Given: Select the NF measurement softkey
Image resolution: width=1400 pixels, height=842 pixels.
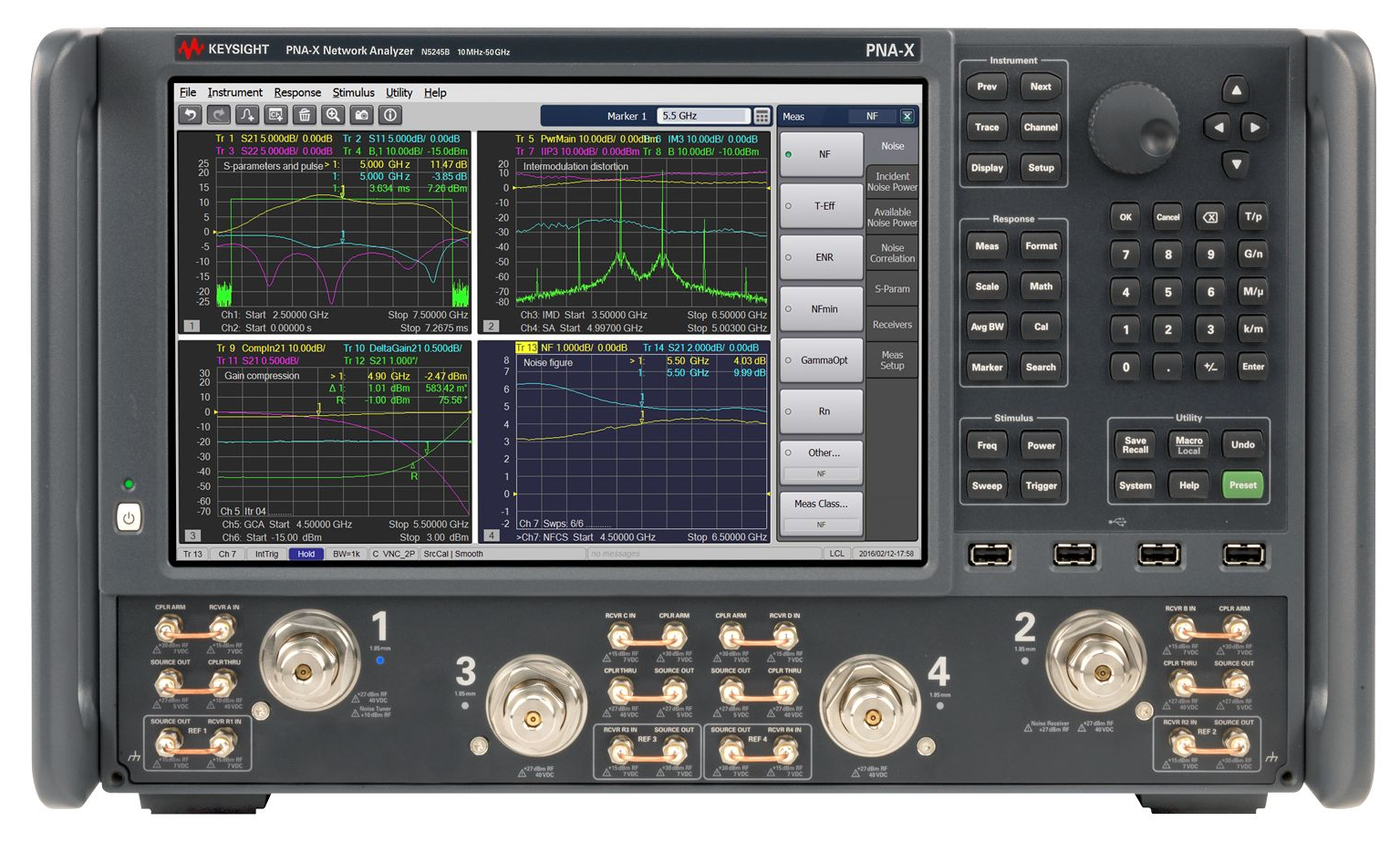Looking at the screenshot, I should click(x=821, y=154).
